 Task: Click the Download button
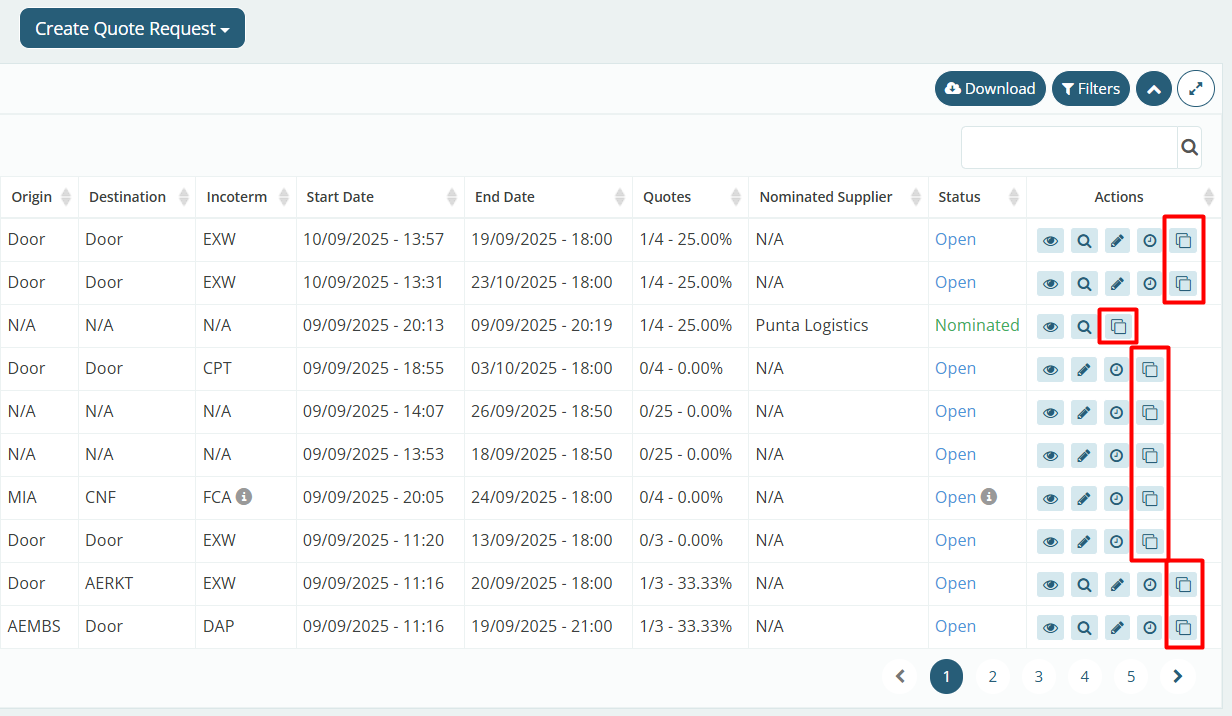(990, 89)
